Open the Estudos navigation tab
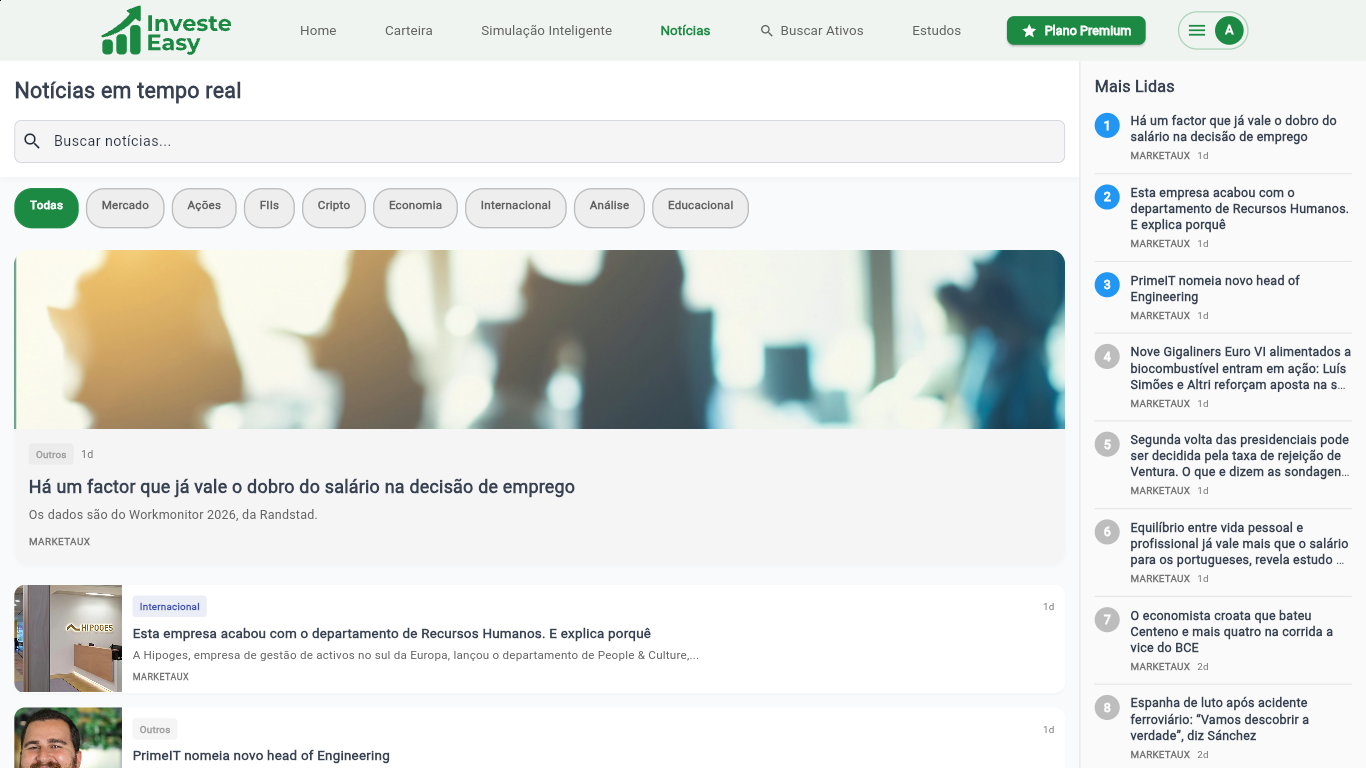The height and width of the screenshot is (768, 1366). [x=936, y=31]
